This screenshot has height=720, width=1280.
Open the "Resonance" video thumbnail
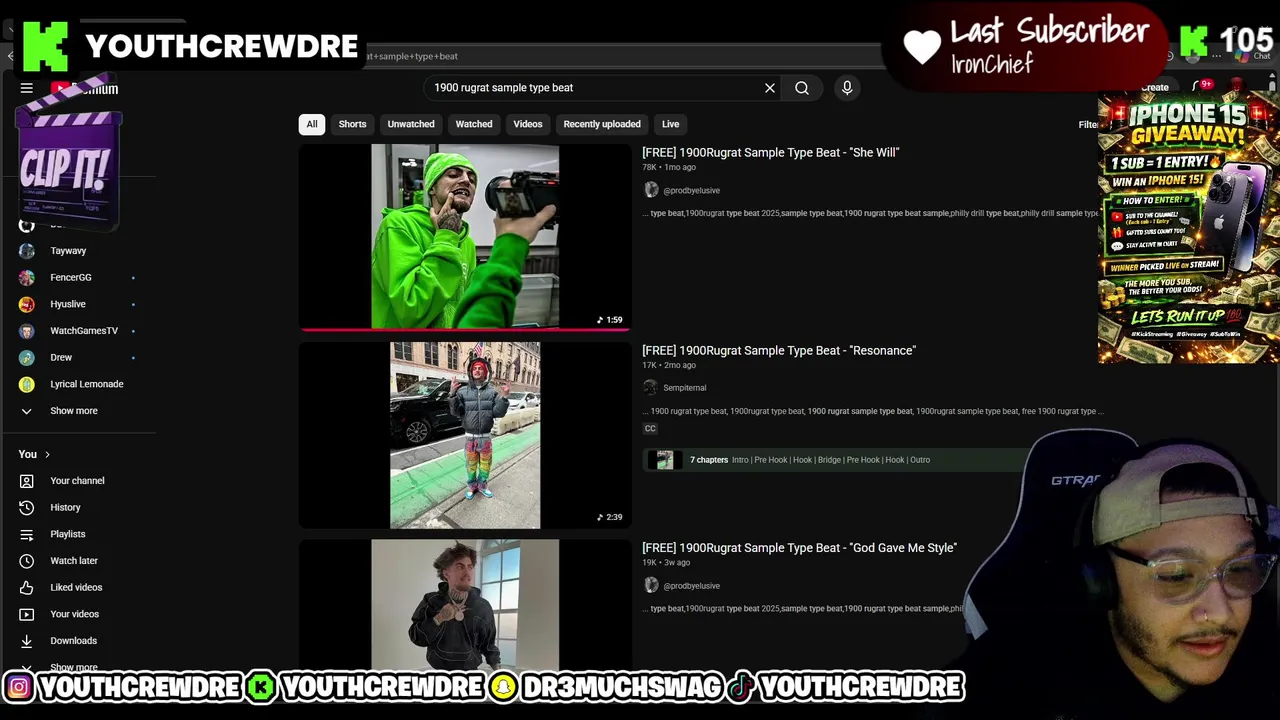(x=465, y=435)
